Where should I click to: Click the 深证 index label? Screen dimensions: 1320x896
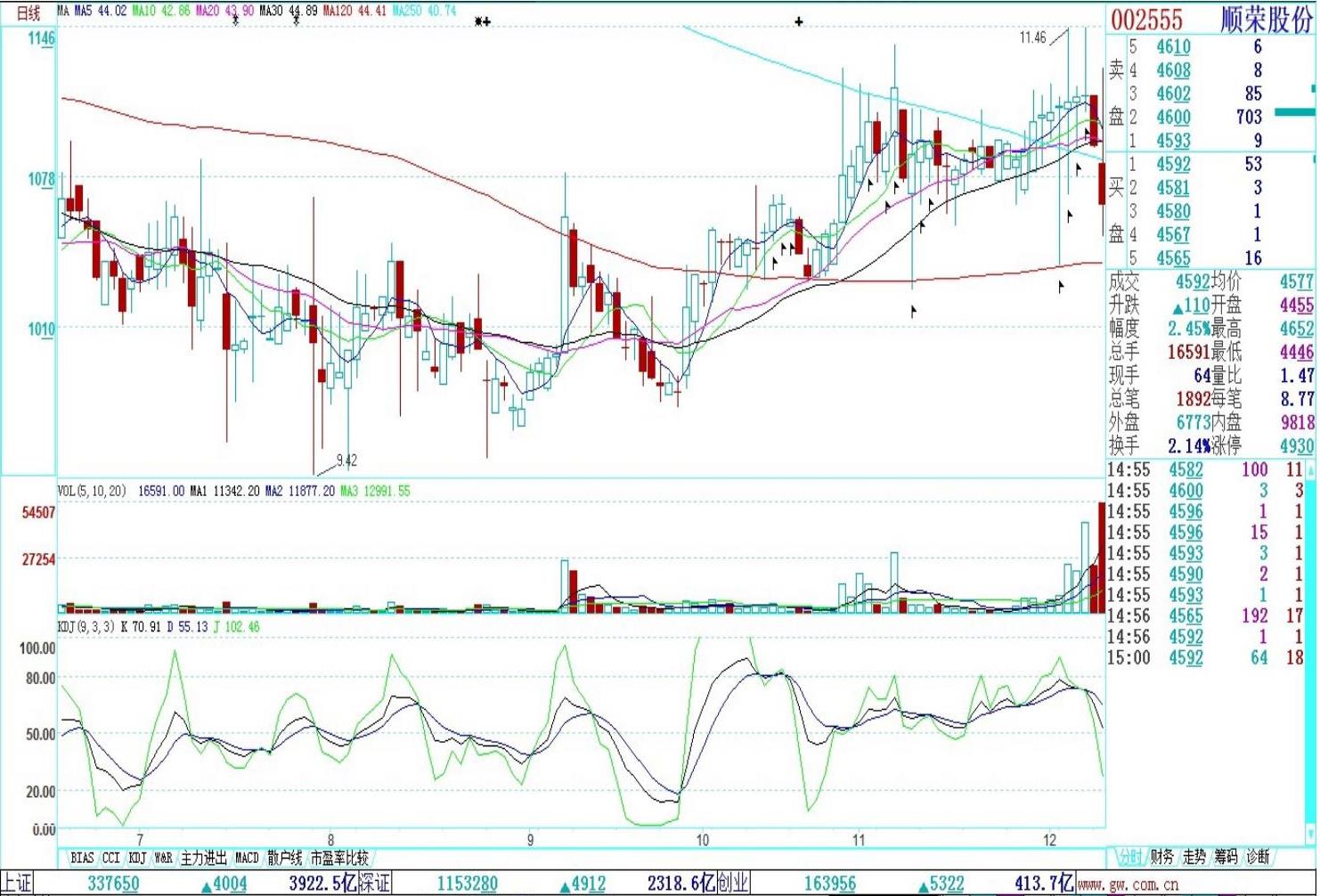click(x=375, y=884)
